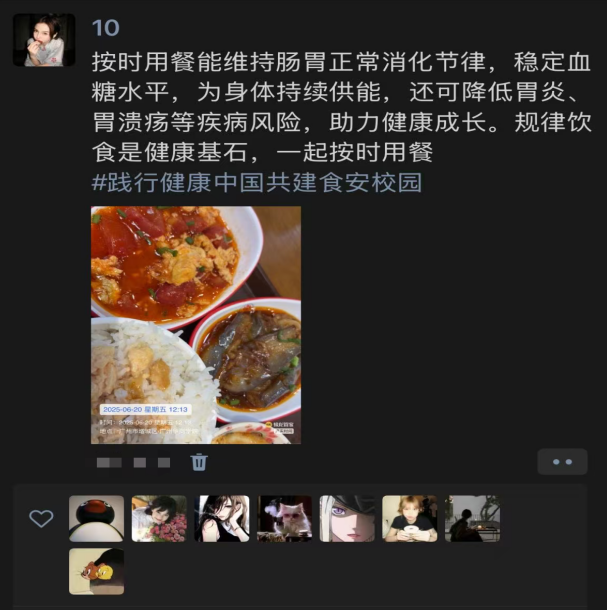Image resolution: width=607 pixels, height=610 pixels.
Task: Open the poster's profile avatar
Action: [x=44, y=40]
